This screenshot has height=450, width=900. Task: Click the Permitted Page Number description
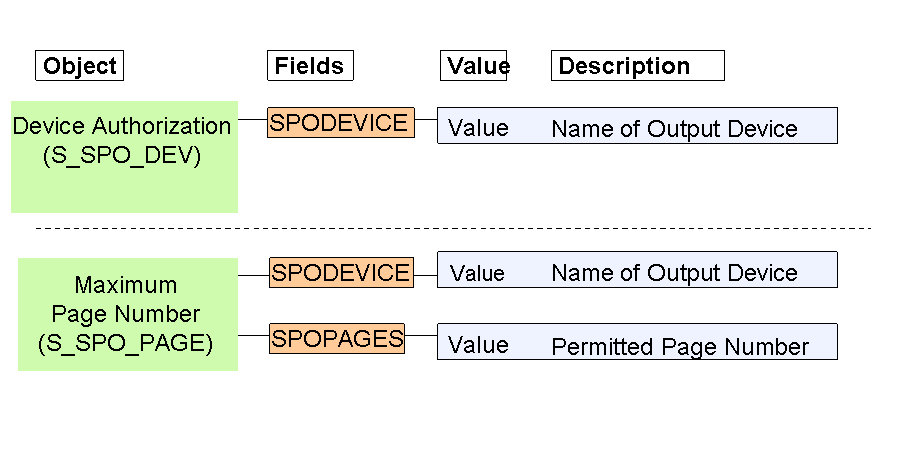click(x=680, y=347)
